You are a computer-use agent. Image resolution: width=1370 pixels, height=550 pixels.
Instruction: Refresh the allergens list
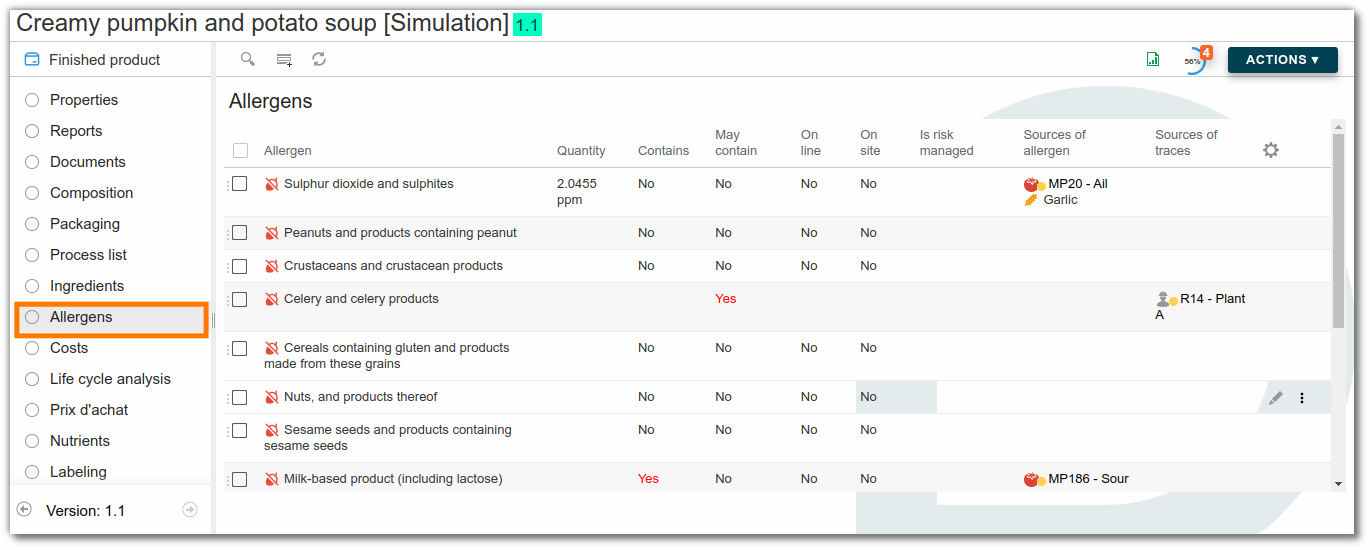click(x=319, y=60)
